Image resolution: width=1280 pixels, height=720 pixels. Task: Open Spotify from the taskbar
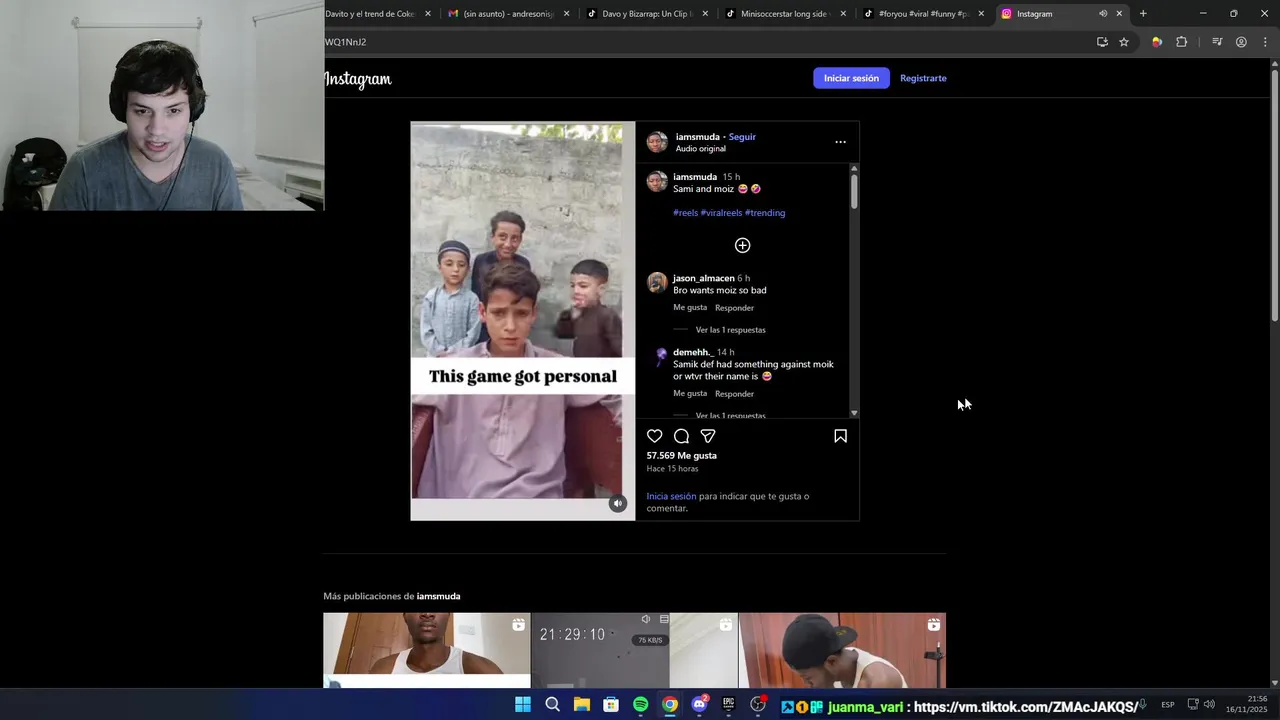640,705
